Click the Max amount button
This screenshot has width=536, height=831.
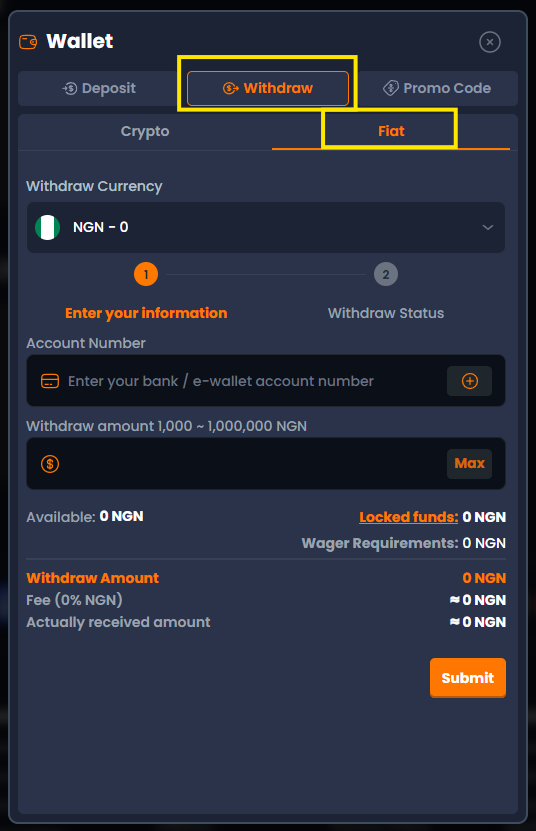pyautogui.click(x=469, y=464)
